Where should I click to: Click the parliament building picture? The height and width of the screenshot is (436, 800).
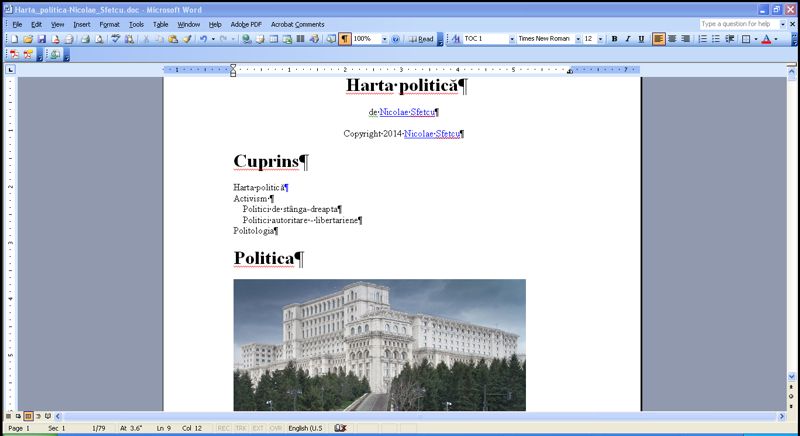[x=380, y=345]
